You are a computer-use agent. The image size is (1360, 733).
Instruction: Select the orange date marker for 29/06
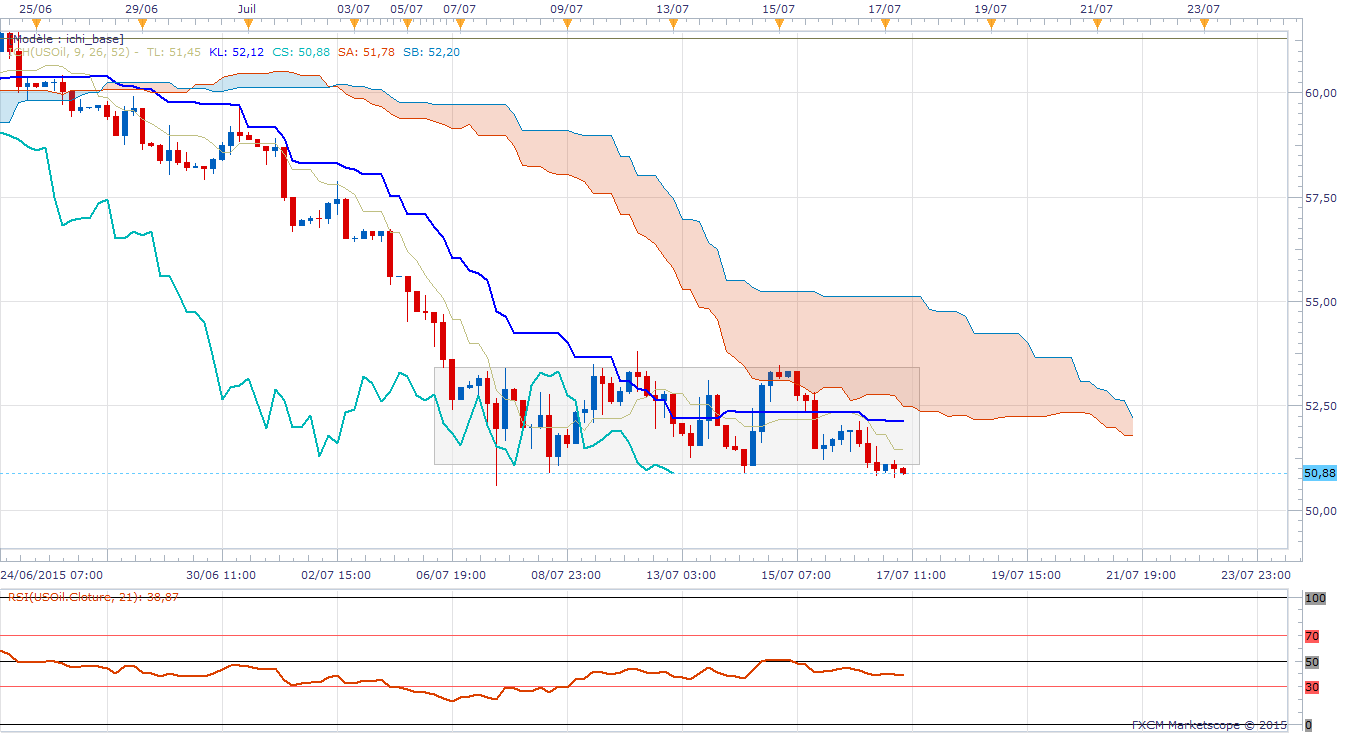[x=142, y=22]
